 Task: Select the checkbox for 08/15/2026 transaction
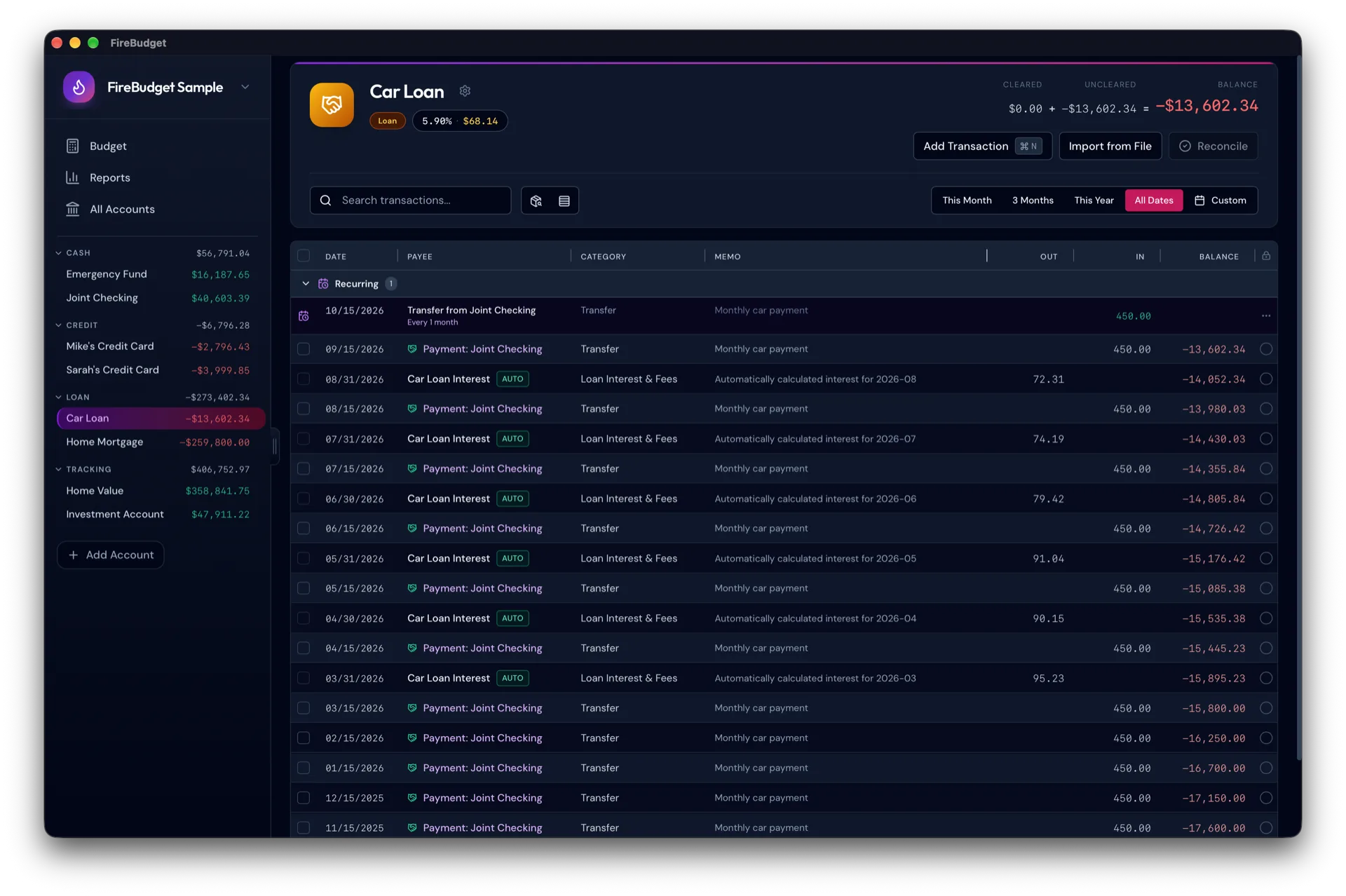click(304, 409)
